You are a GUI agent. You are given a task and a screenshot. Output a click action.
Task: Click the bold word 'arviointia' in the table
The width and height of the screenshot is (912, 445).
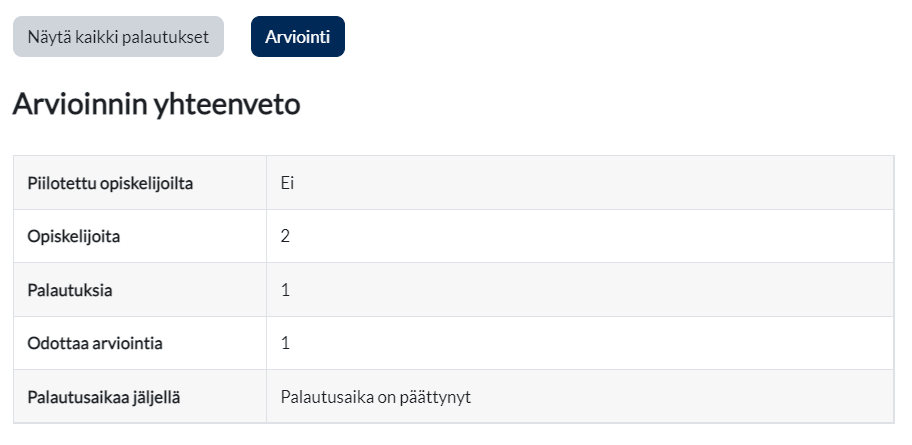127,343
